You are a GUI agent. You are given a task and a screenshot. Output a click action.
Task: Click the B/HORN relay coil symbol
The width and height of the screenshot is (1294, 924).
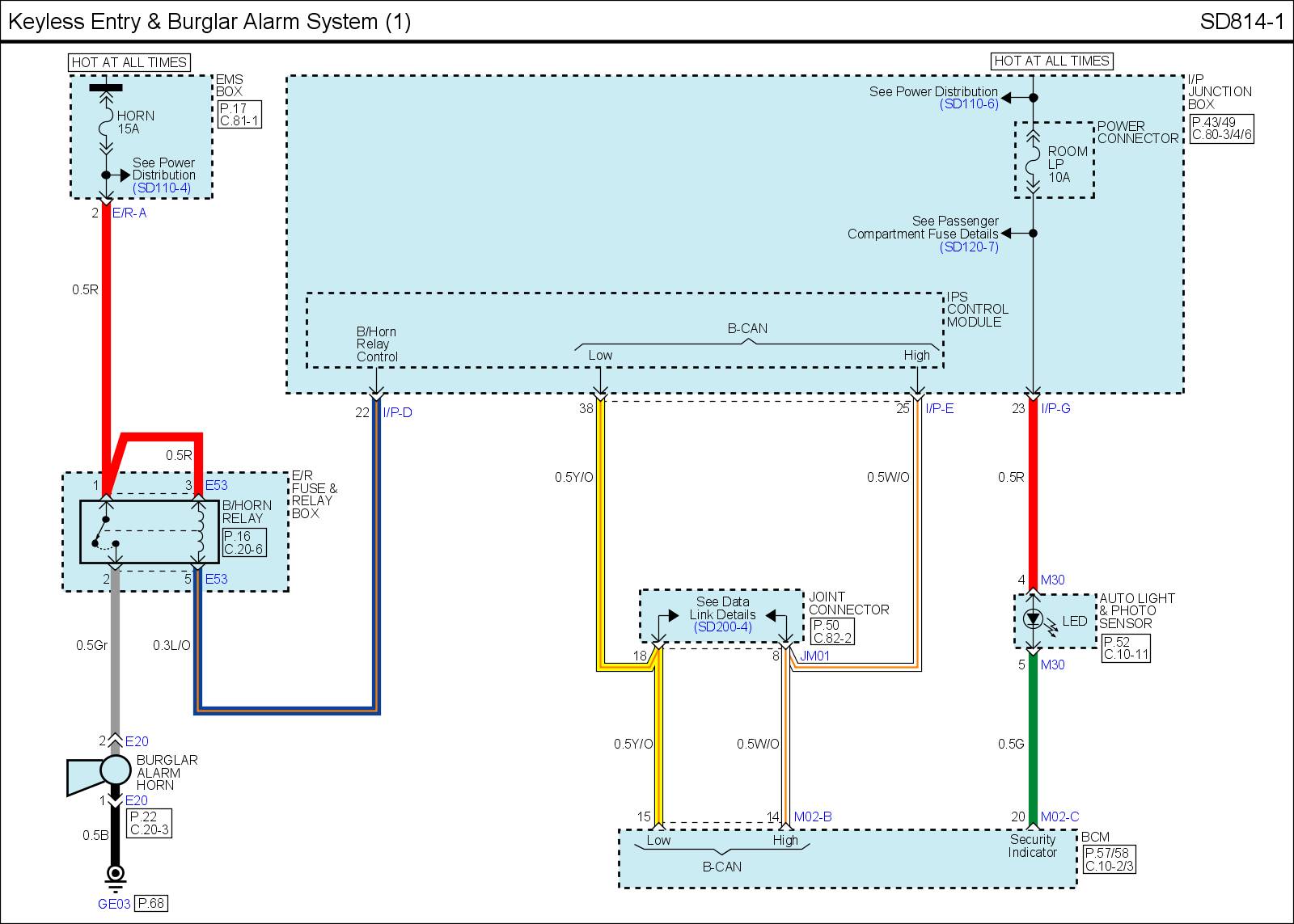[x=198, y=531]
